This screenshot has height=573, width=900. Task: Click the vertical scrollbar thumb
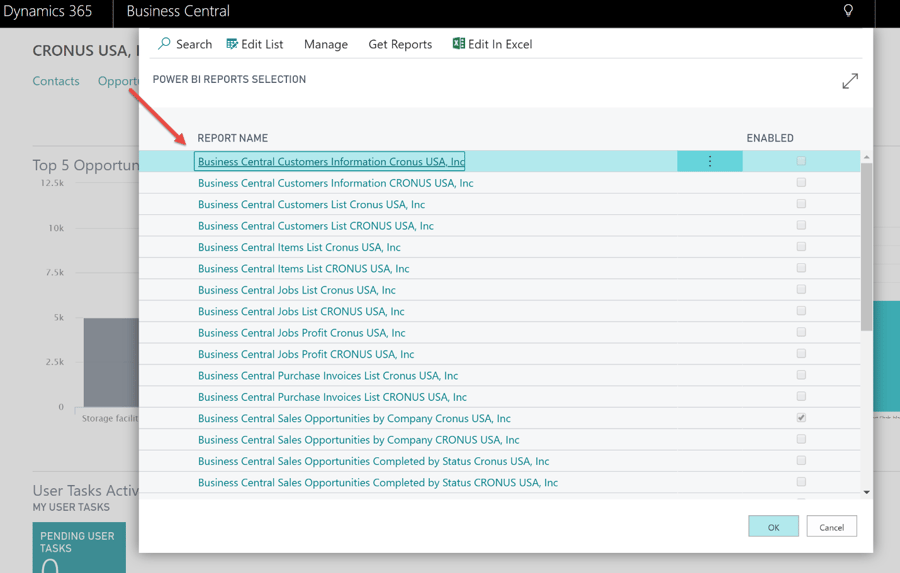(x=866, y=247)
